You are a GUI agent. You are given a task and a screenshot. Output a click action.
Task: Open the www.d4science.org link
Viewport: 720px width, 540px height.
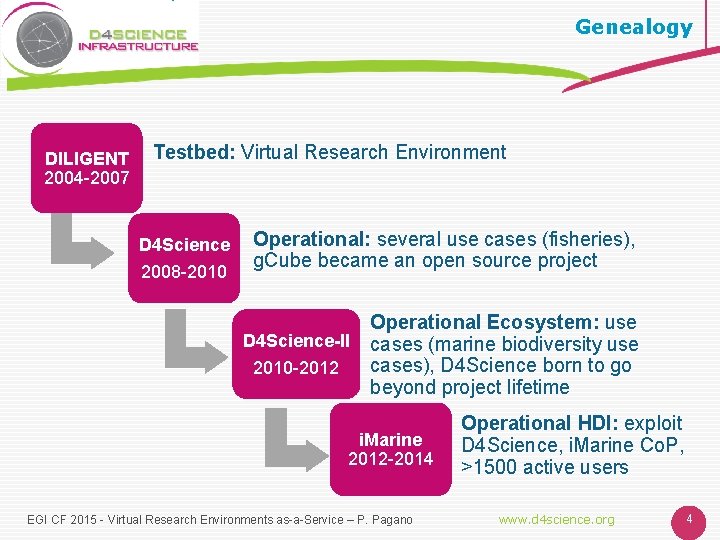pyautogui.click(x=557, y=519)
